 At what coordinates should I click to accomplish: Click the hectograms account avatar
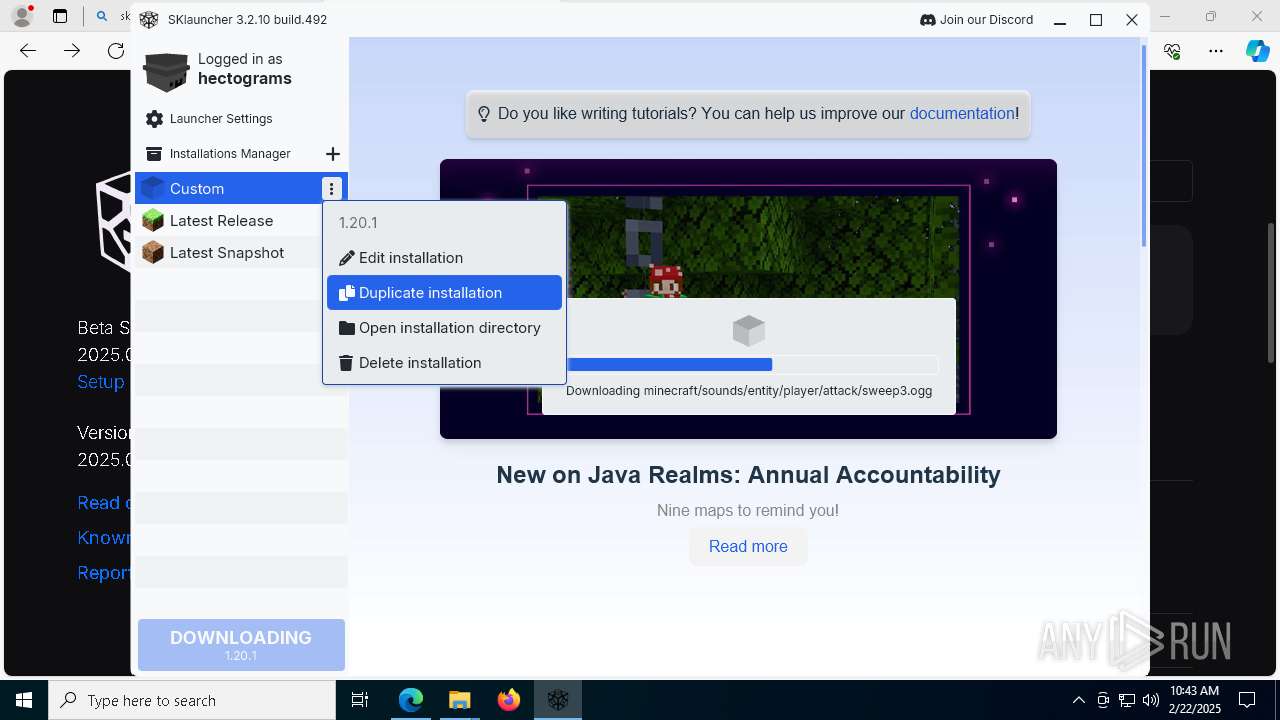166,70
